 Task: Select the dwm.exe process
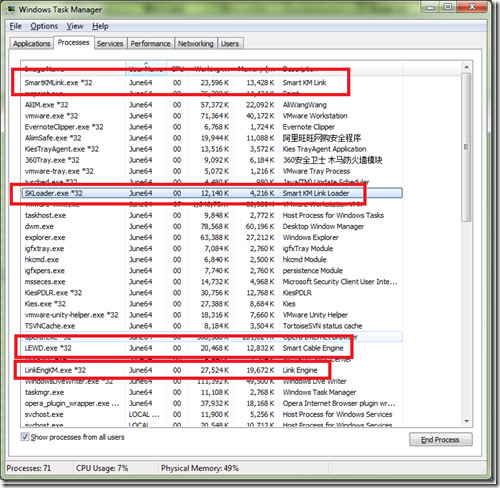[x=212, y=226]
